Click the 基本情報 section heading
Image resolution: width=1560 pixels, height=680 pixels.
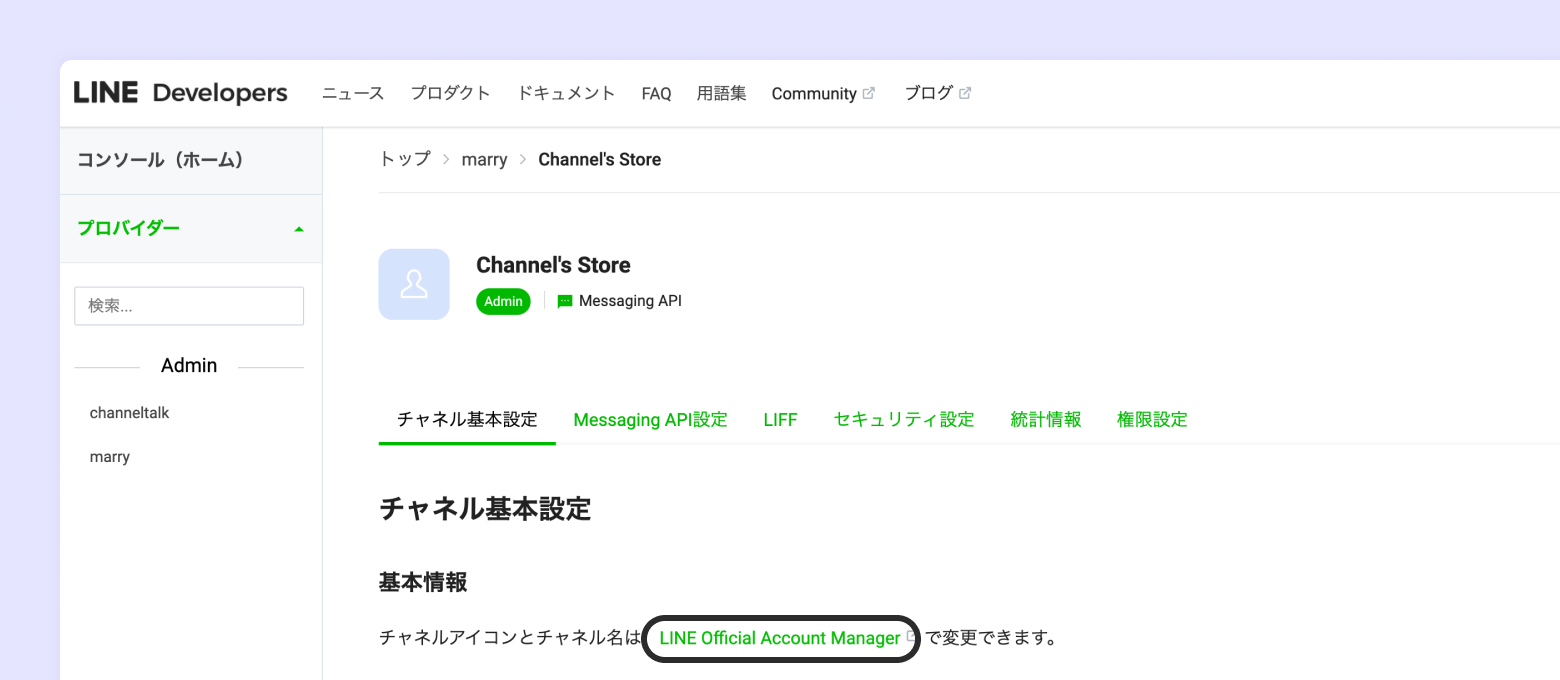pyautogui.click(x=423, y=583)
